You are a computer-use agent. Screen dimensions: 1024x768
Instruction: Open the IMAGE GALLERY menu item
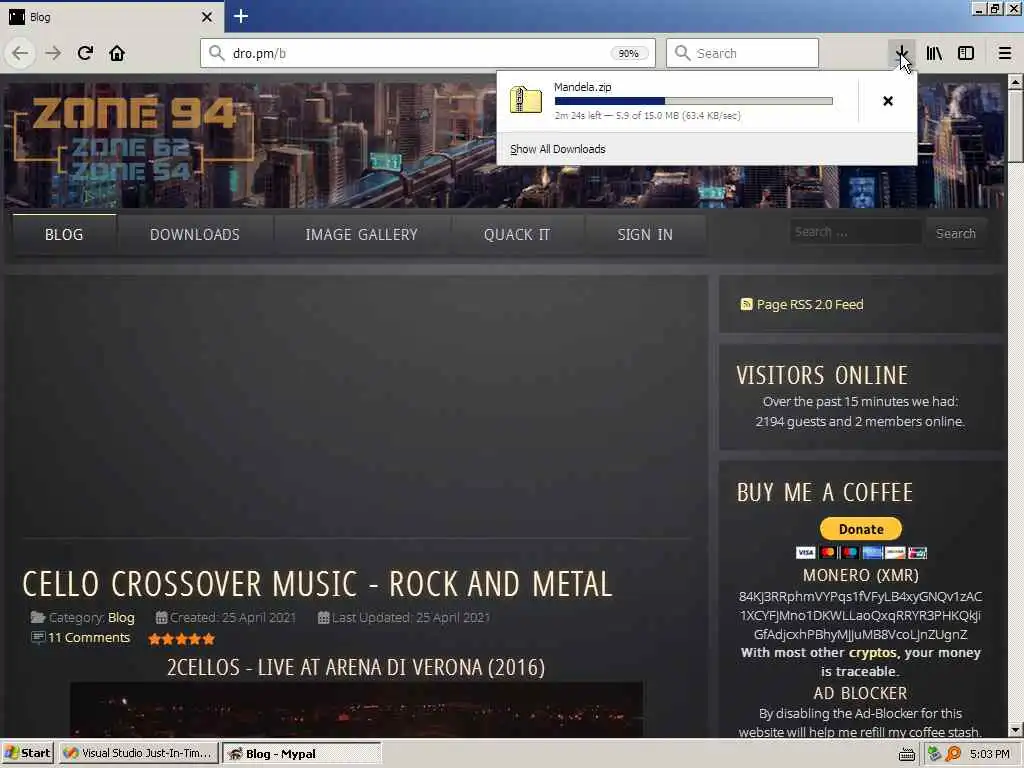point(361,234)
